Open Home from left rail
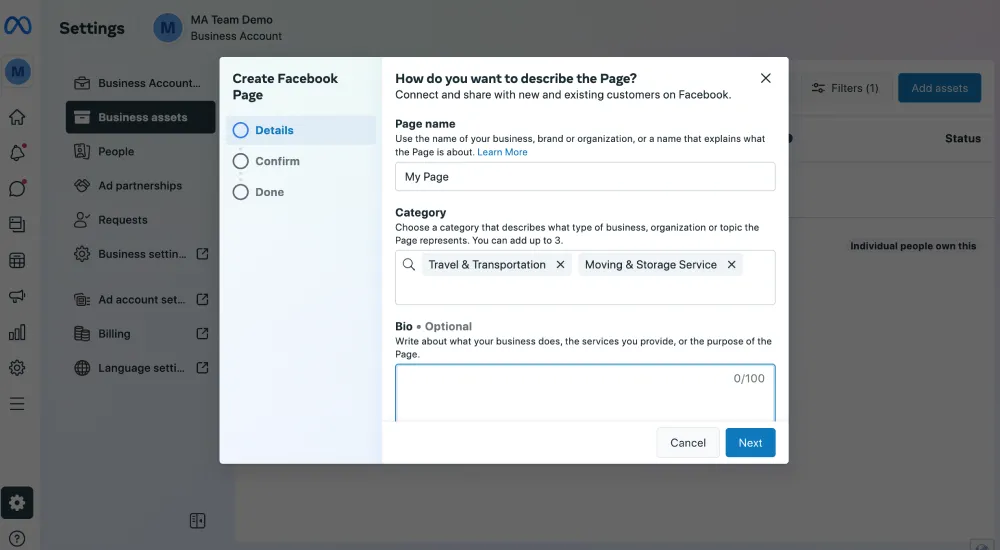Viewport: 1000px width, 550px height. point(17,117)
